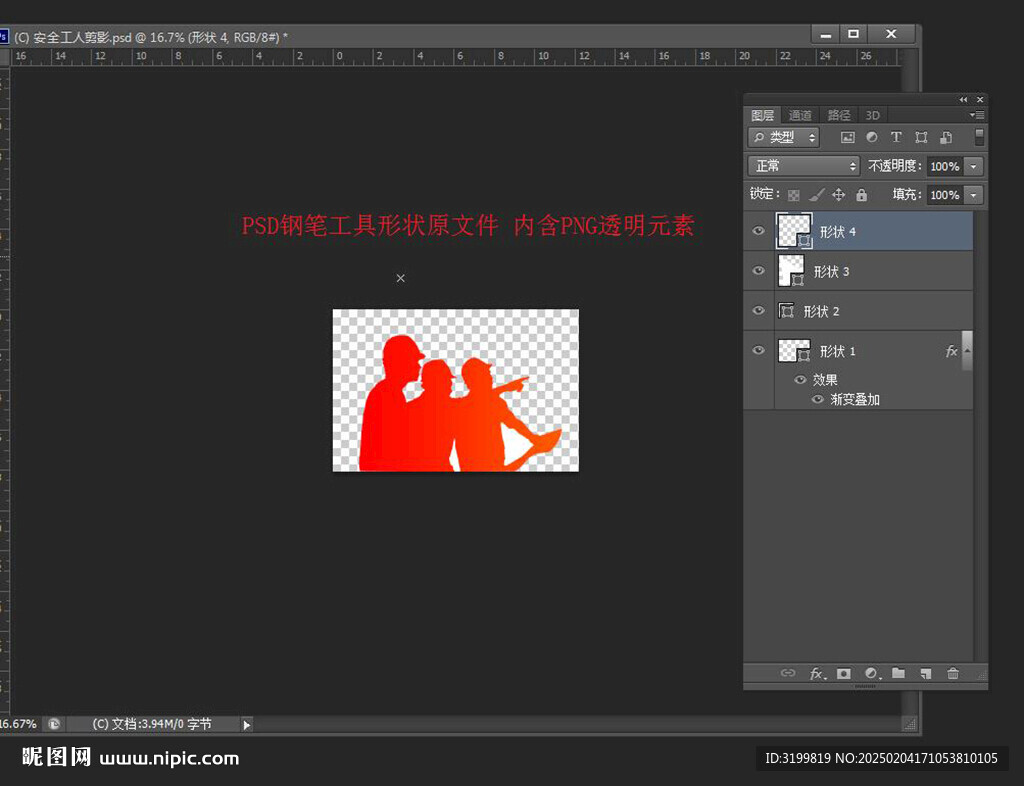1024x786 pixels.
Task: Create a new layer with the new-layer icon
Action: (x=926, y=674)
